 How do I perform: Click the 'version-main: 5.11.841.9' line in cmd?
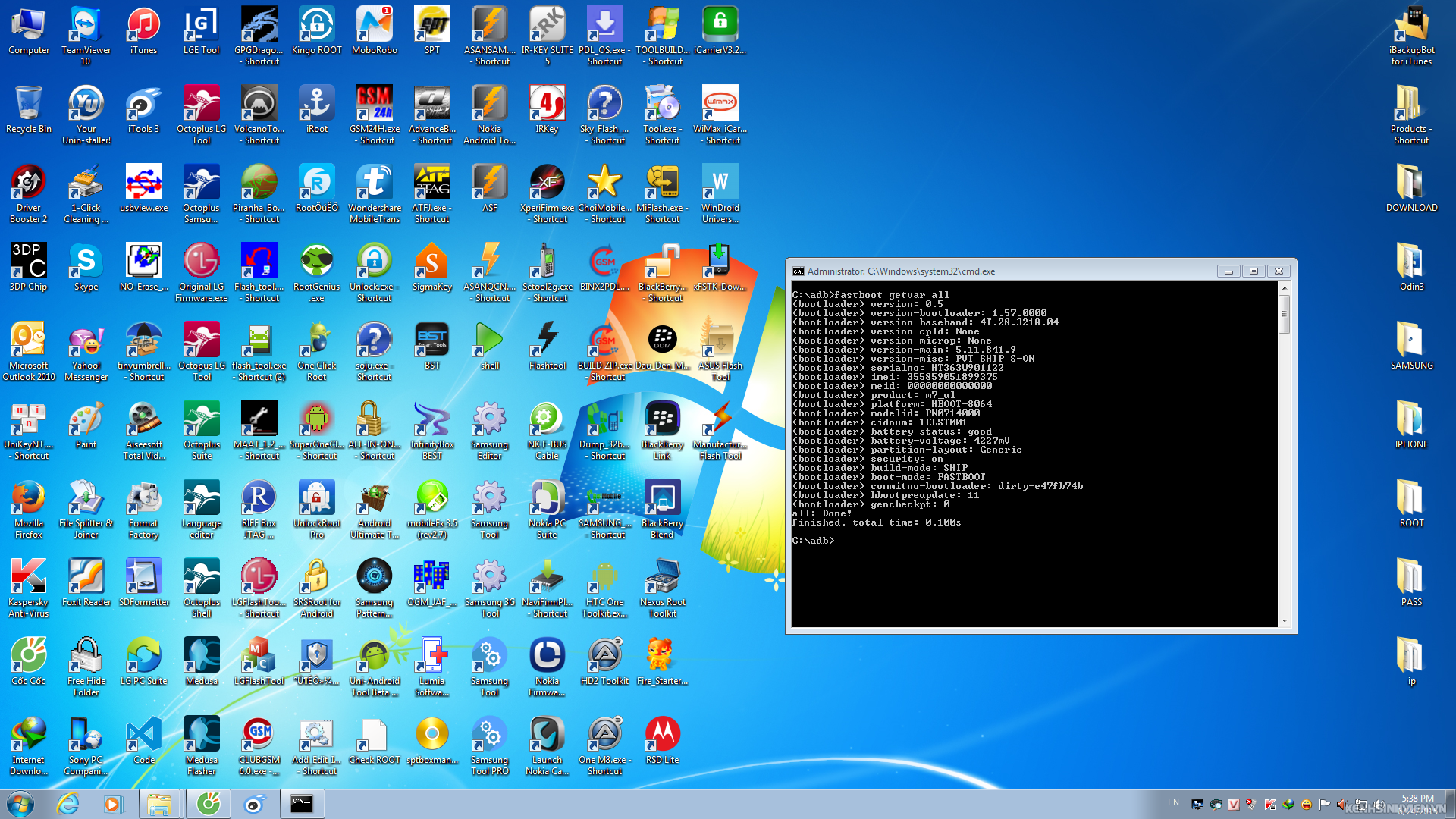(904, 350)
